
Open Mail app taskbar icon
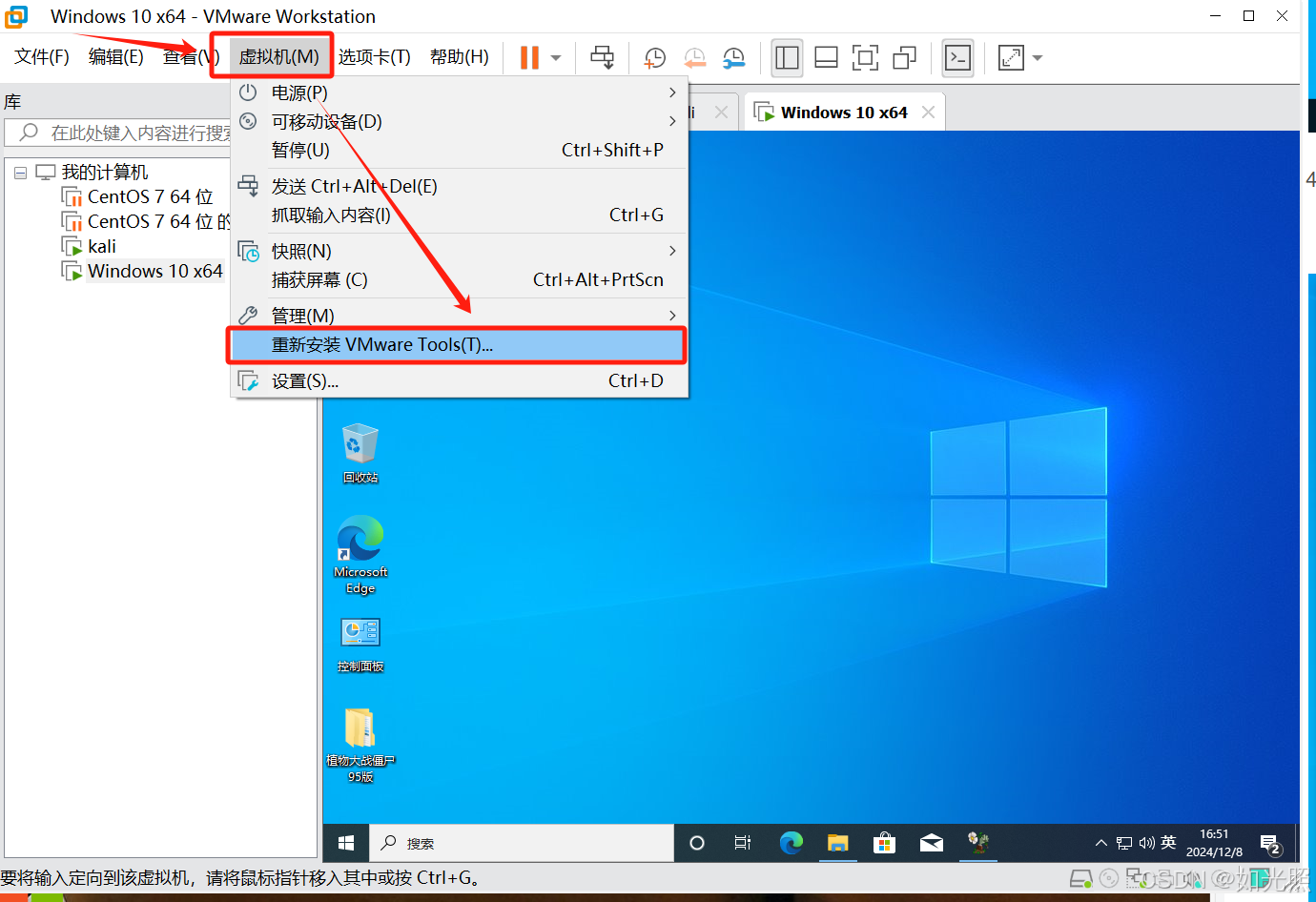pos(932,843)
